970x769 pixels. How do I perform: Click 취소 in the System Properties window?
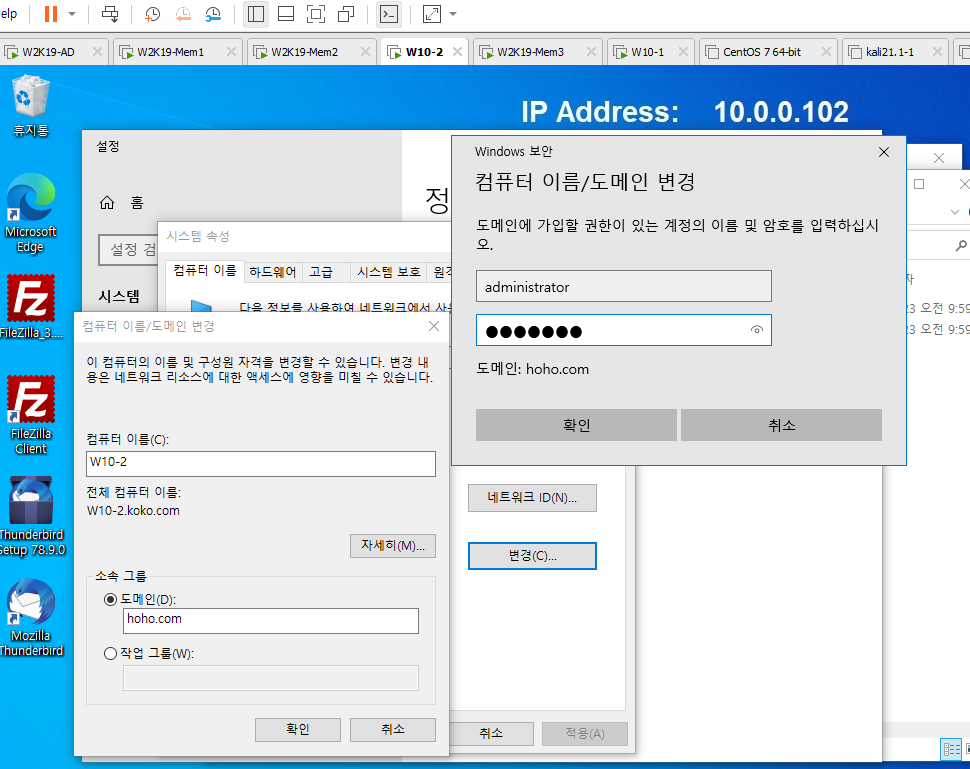pos(491,733)
